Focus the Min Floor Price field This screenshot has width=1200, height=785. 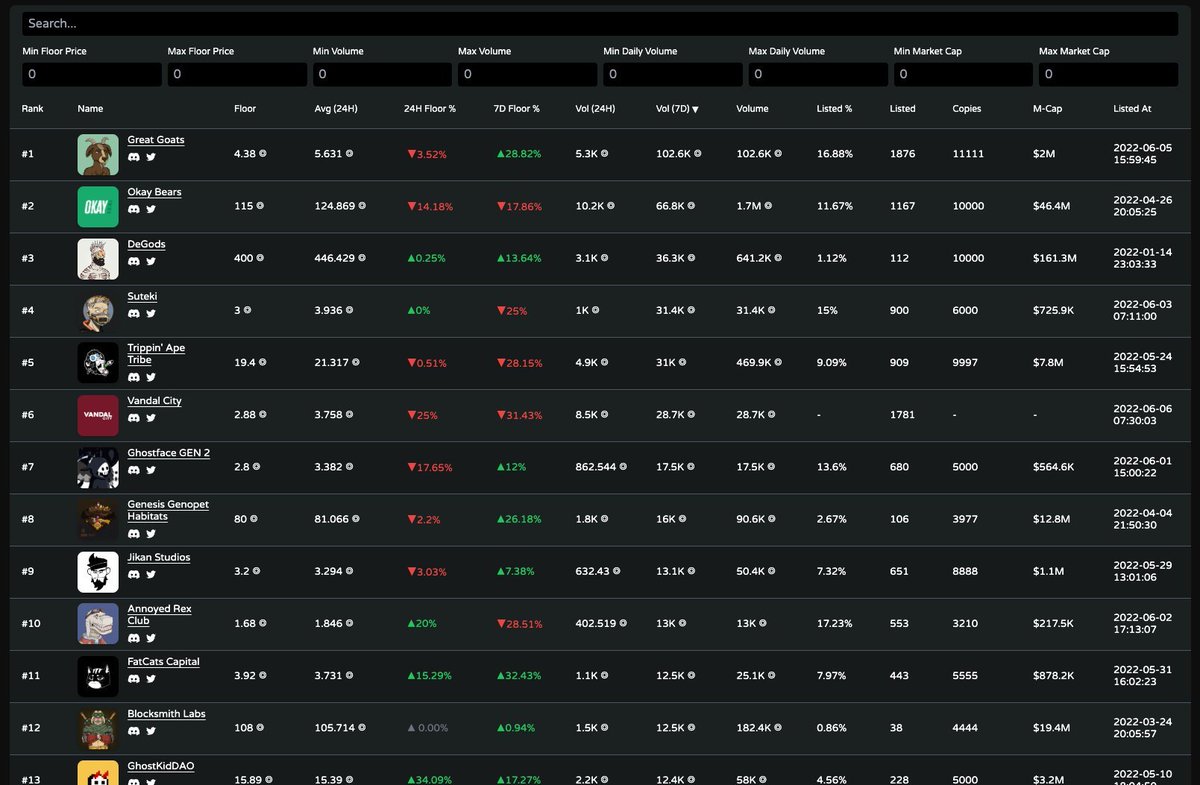click(92, 74)
